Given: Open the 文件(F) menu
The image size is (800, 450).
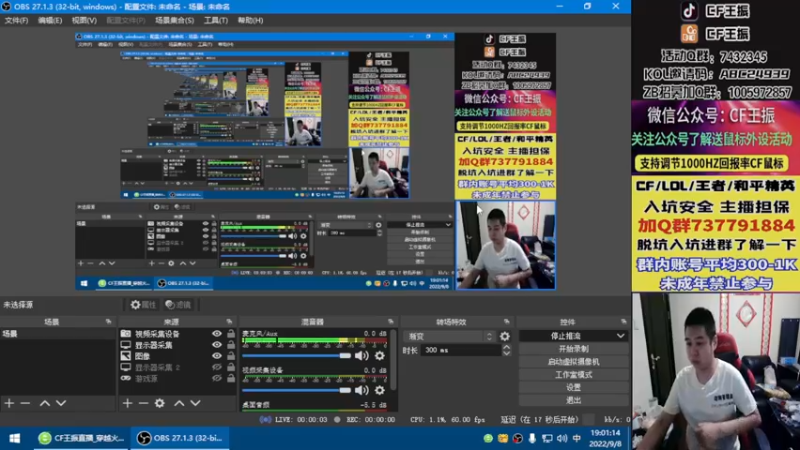Looking at the screenshot, I should [16, 20].
